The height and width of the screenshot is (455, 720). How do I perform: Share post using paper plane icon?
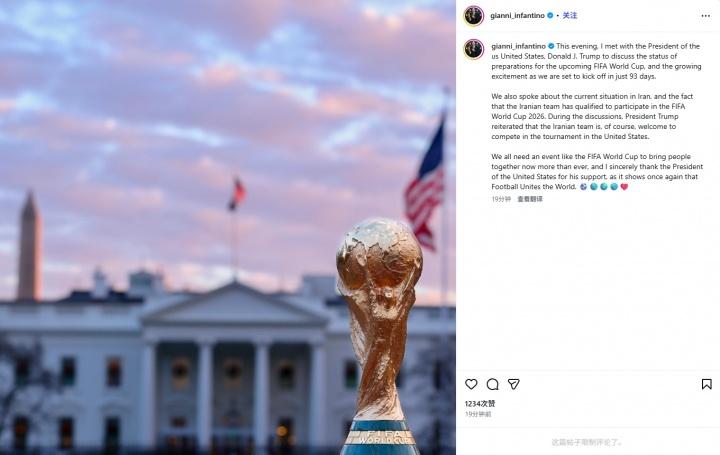pos(513,384)
